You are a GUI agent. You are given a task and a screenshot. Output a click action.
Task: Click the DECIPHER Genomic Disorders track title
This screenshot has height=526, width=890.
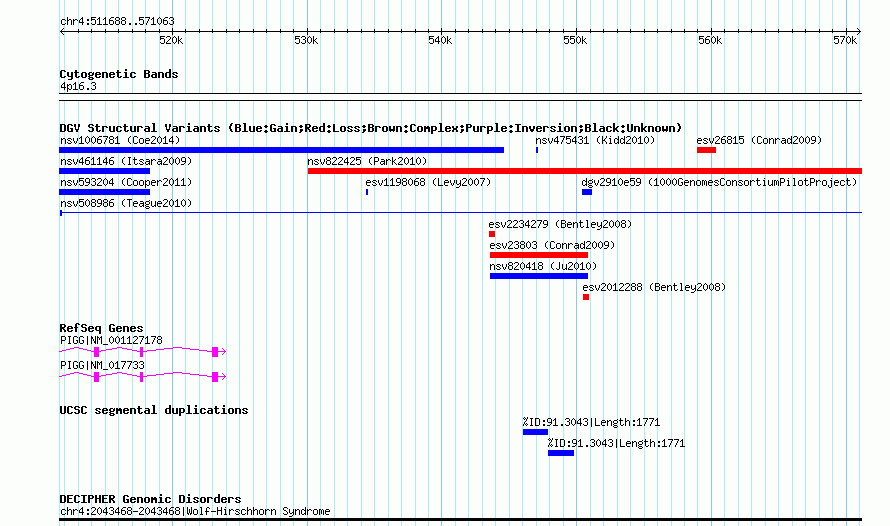(150, 499)
